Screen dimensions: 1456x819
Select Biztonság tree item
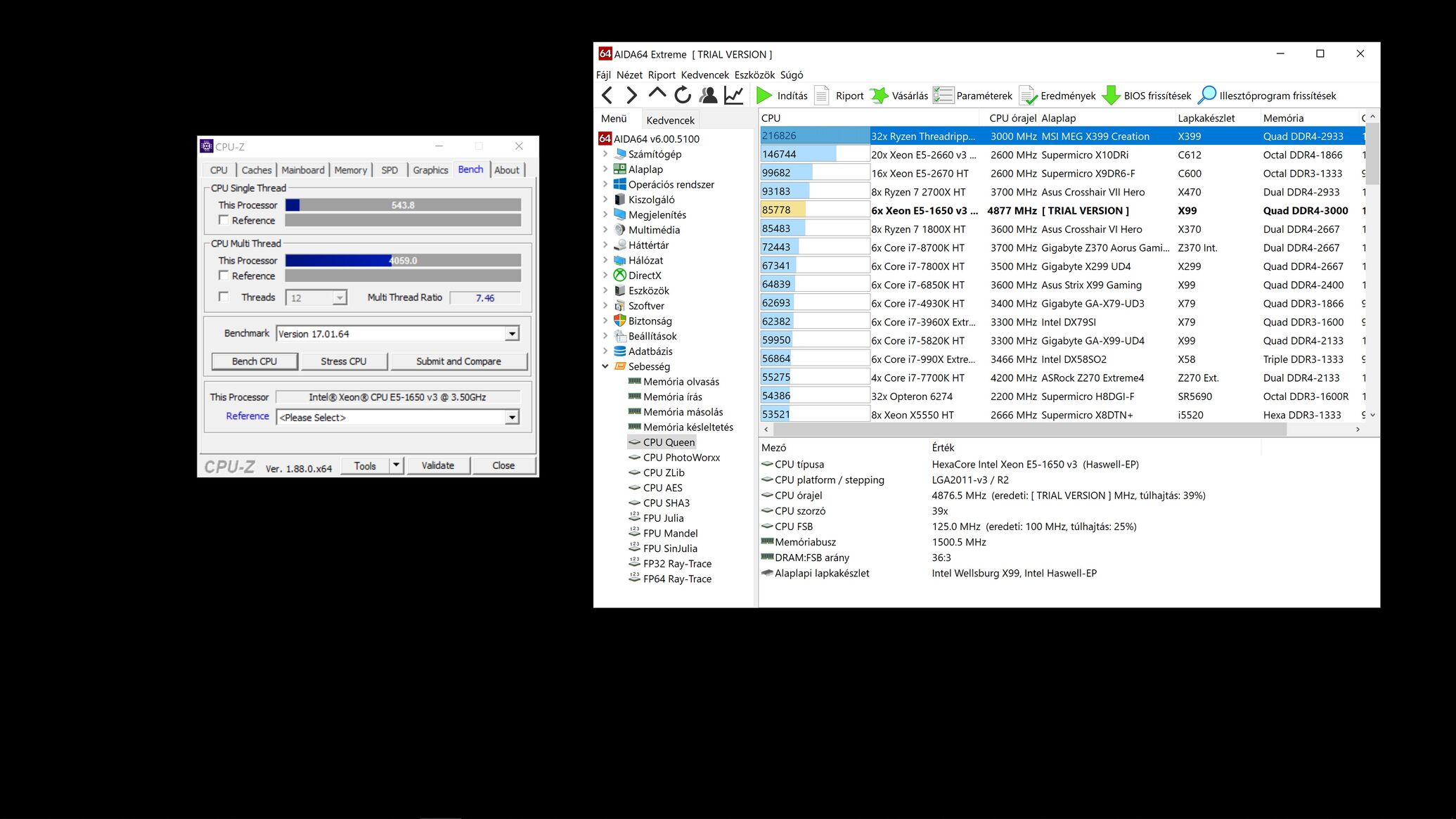point(650,321)
